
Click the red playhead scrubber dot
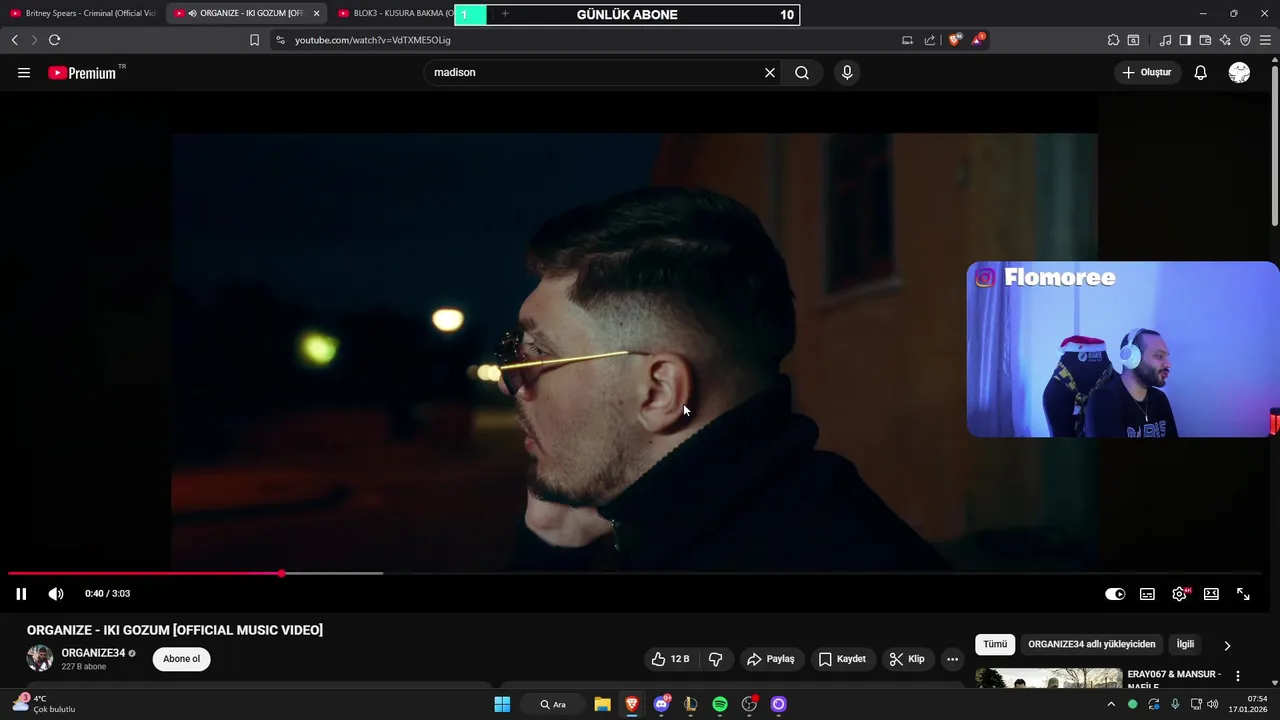[281, 574]
